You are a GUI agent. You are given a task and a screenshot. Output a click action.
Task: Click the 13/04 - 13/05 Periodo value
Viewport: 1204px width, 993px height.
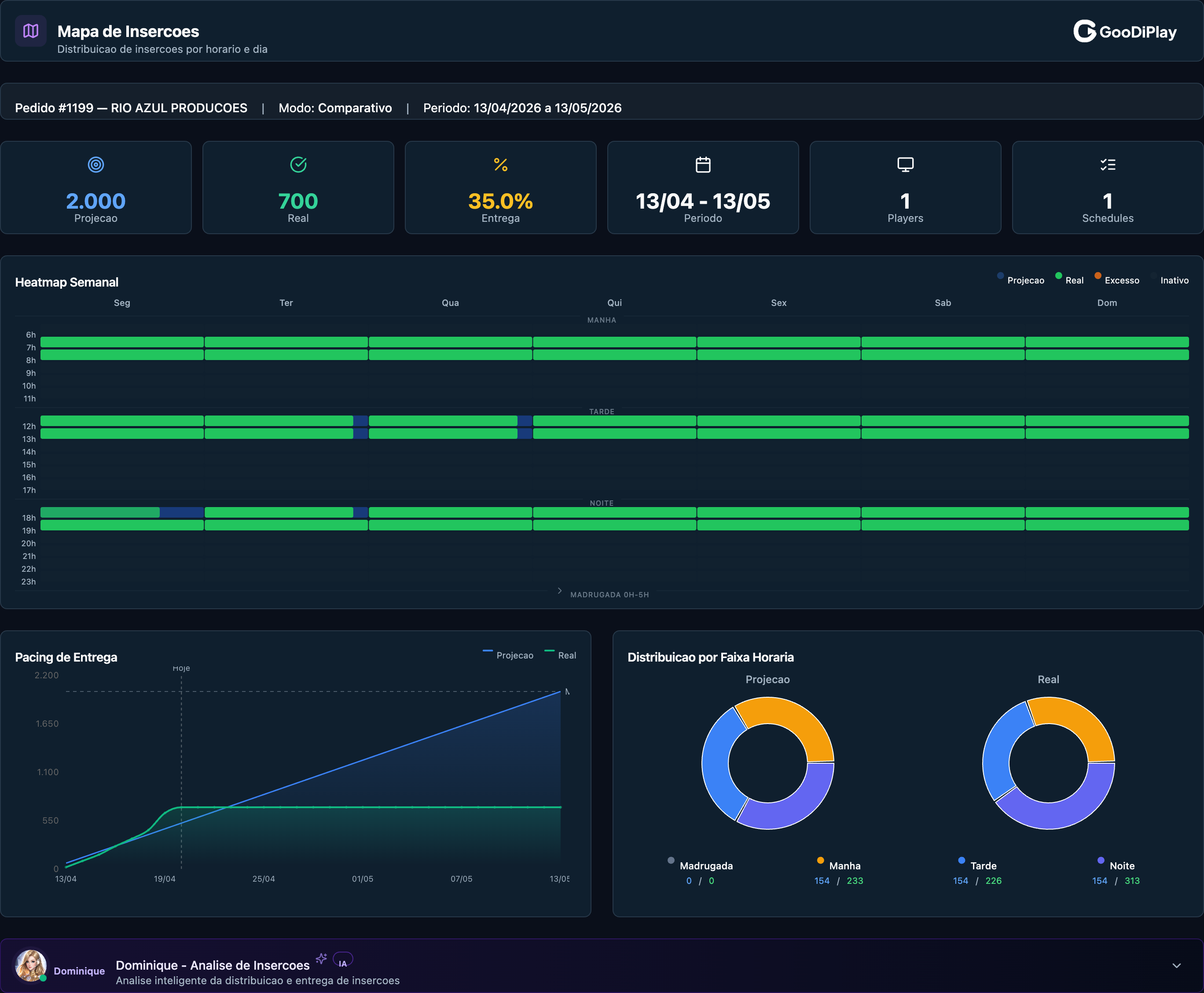pos(703,201)
